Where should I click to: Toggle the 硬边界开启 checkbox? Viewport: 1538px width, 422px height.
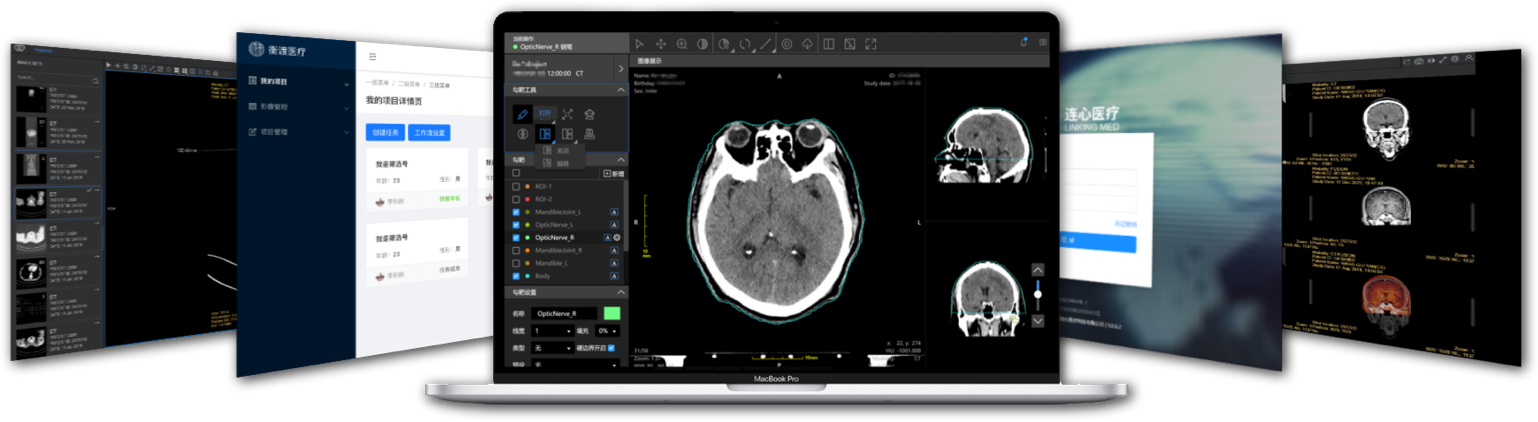pos(611,348)
